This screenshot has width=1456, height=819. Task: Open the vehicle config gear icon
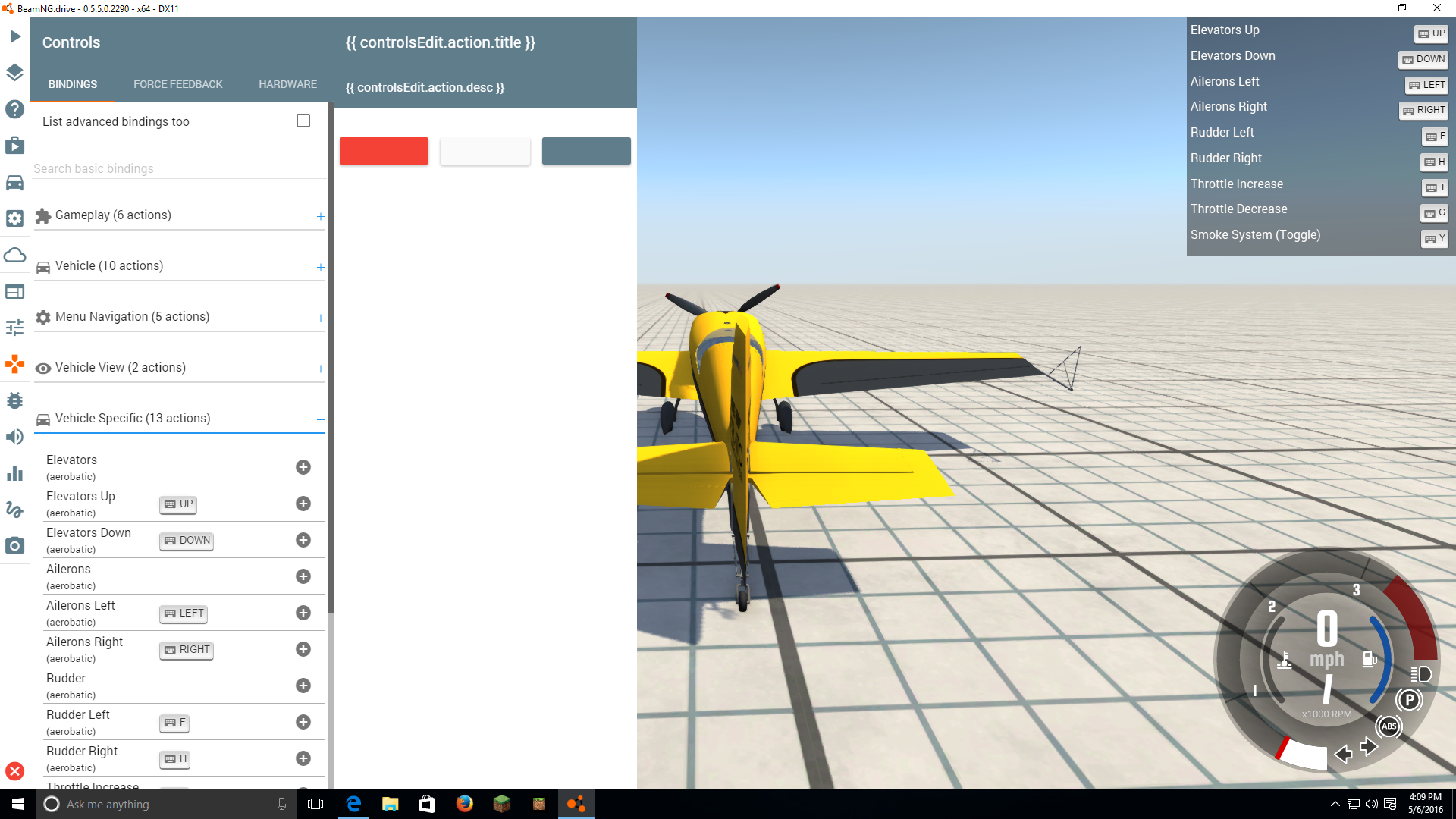pyautogui.click(x=15, y=218)
